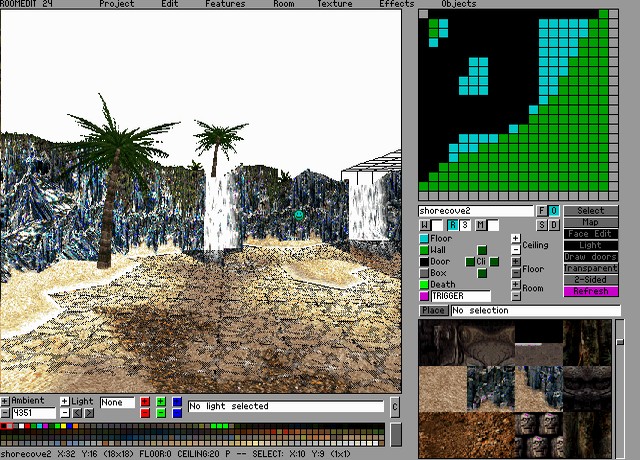Pick the black Door tile type
The image size is (640, 460).
click(x=424, y=262)
